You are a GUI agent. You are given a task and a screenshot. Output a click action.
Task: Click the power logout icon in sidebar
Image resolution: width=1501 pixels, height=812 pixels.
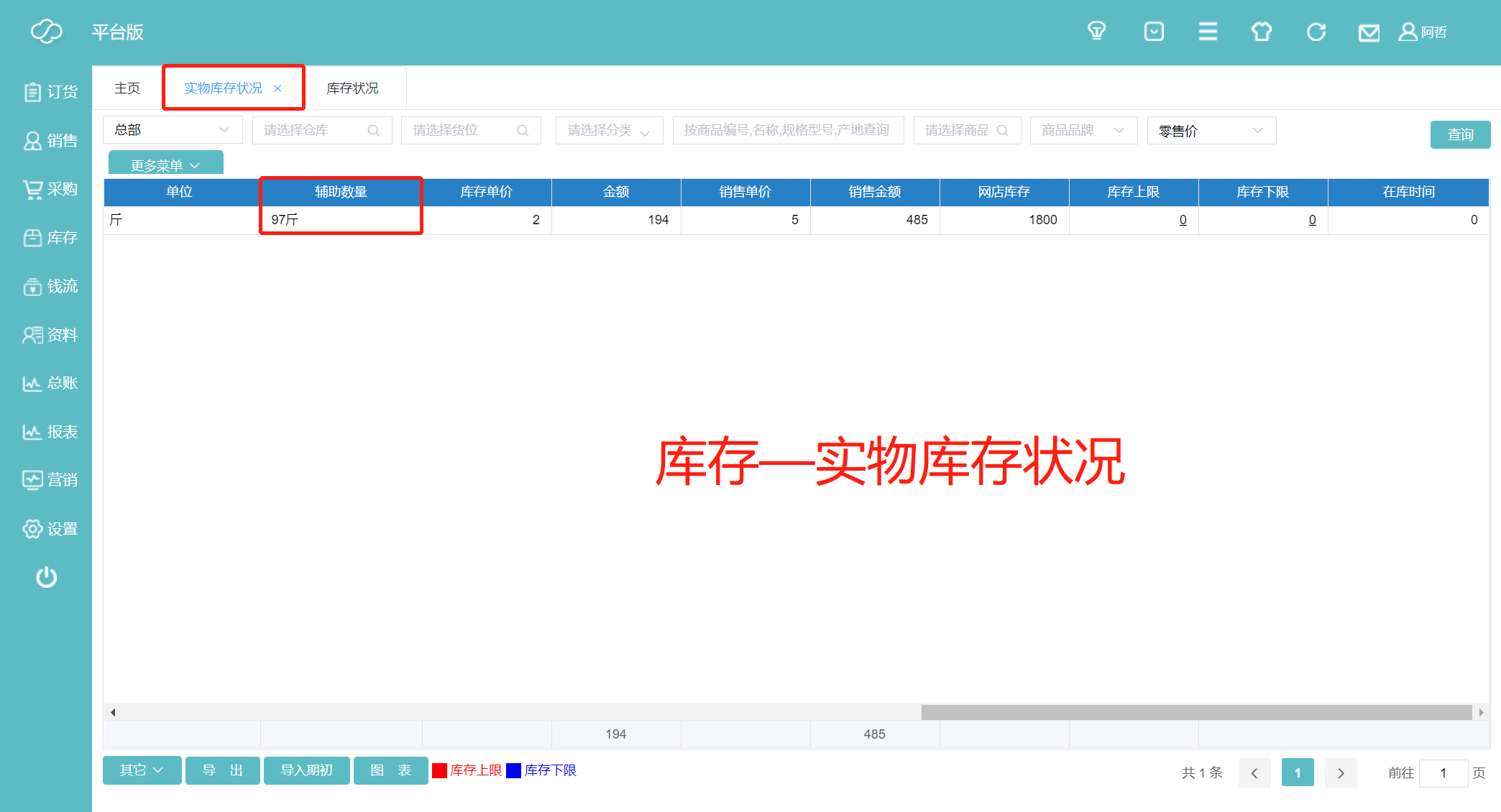(46, 577)
